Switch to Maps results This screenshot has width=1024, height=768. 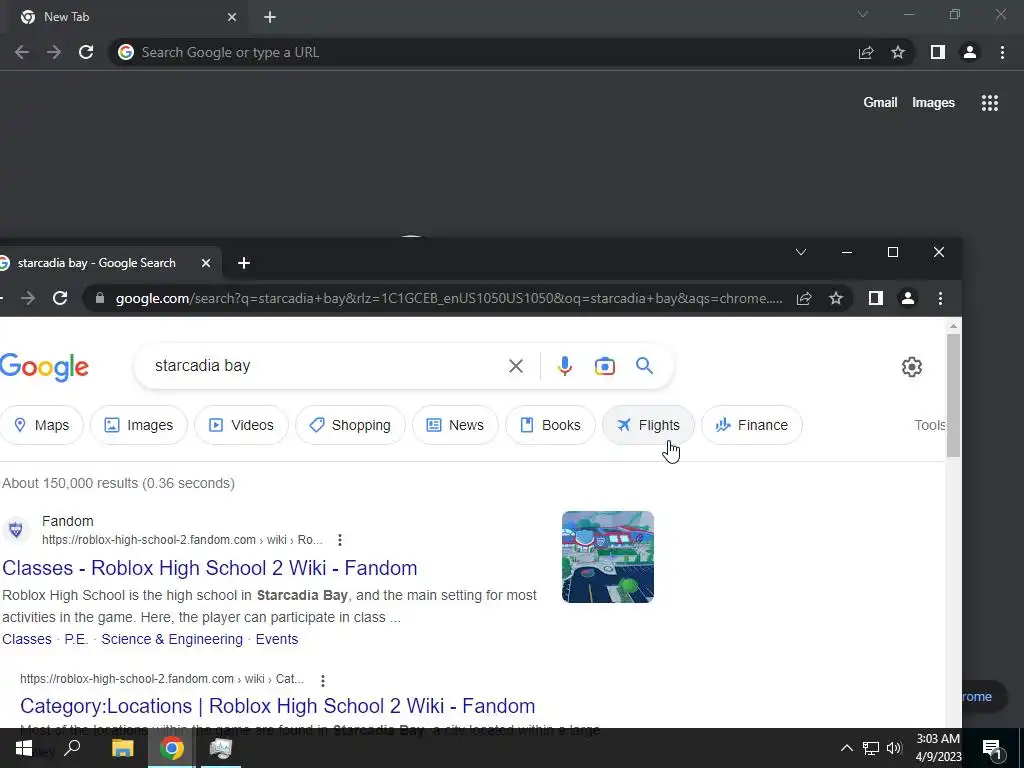42,425
